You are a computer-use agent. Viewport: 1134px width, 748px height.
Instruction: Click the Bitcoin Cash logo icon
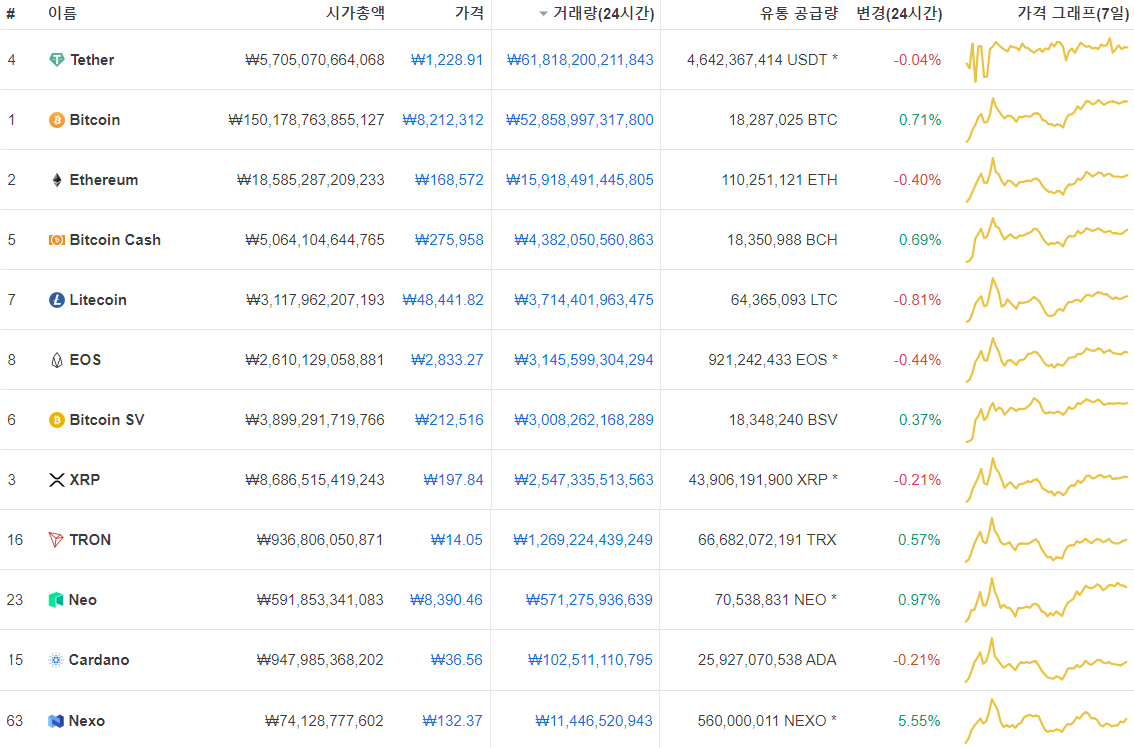(x=56, y=240)
